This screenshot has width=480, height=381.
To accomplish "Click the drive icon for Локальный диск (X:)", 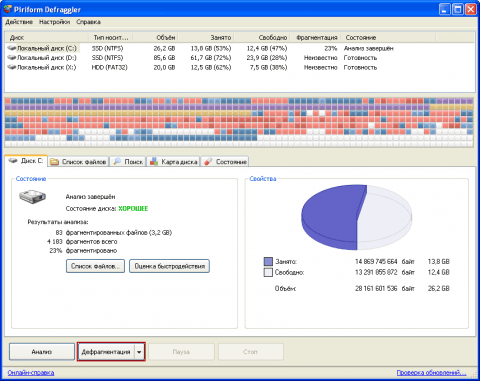I will pyautogui.click(x=12, y=67).
